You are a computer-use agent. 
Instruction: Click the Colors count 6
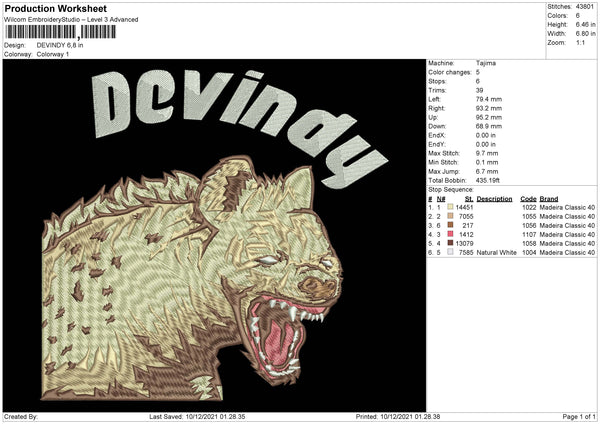pos(577,16)
